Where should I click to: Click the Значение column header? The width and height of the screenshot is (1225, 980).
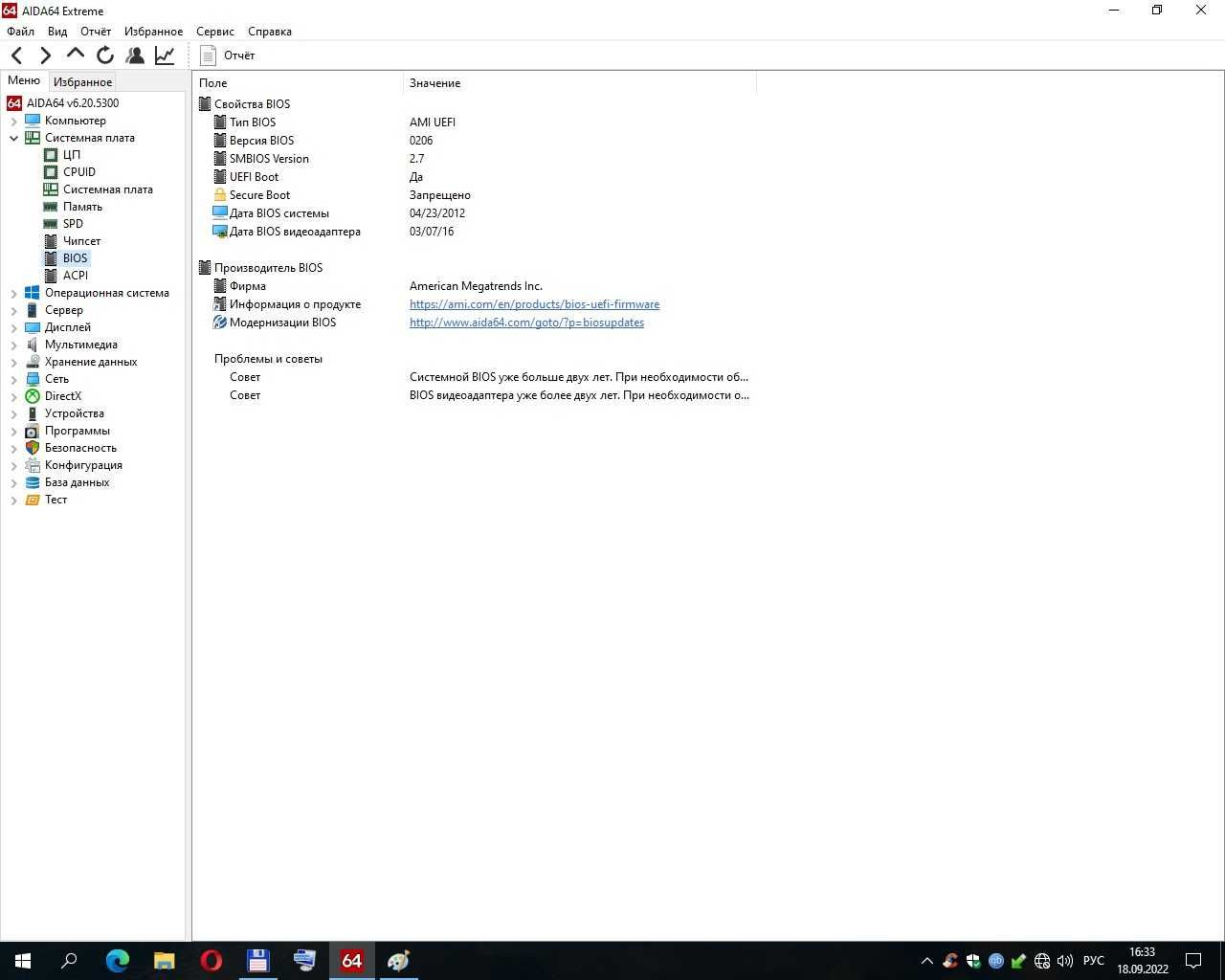[580, 83]
